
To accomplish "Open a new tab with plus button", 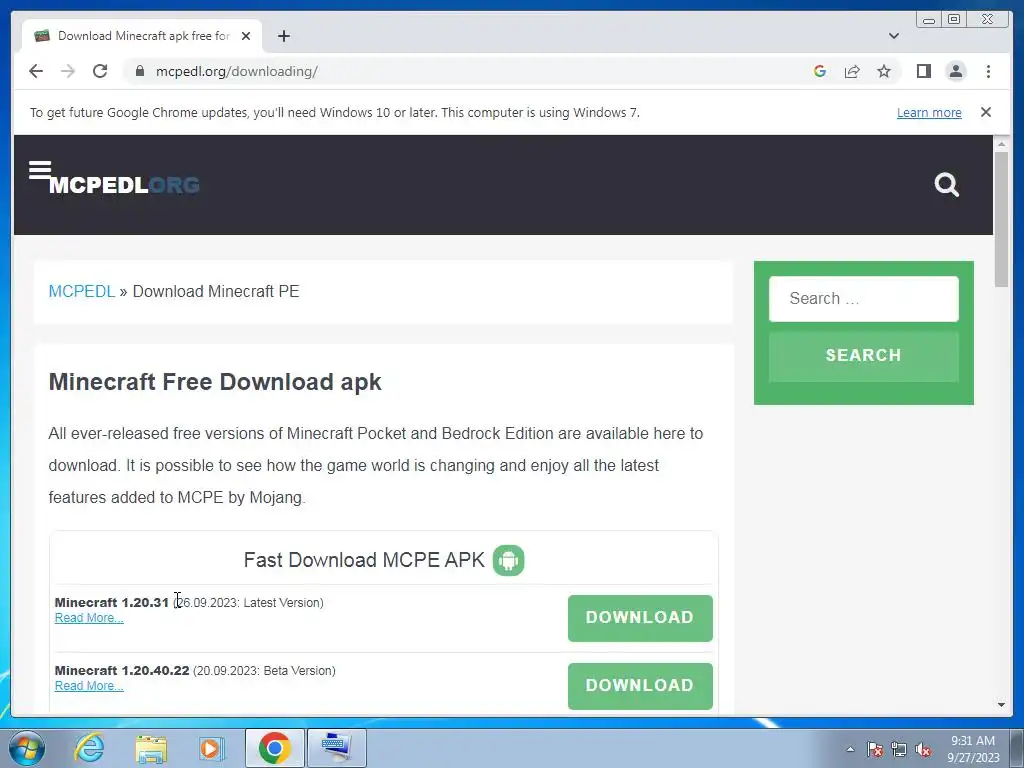I will click(283, 36).
